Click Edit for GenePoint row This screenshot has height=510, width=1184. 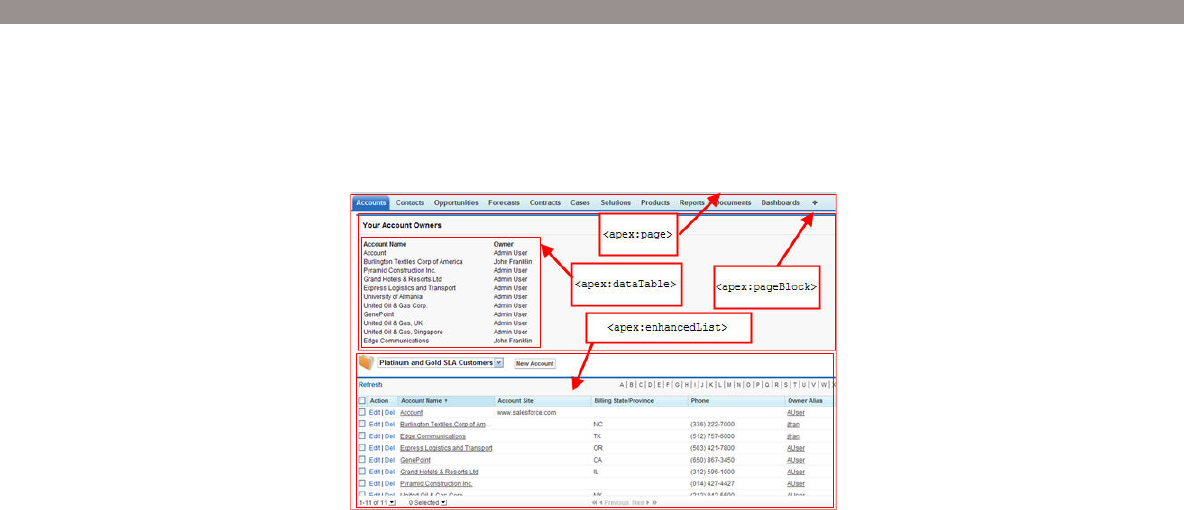[x=375, y=459]
